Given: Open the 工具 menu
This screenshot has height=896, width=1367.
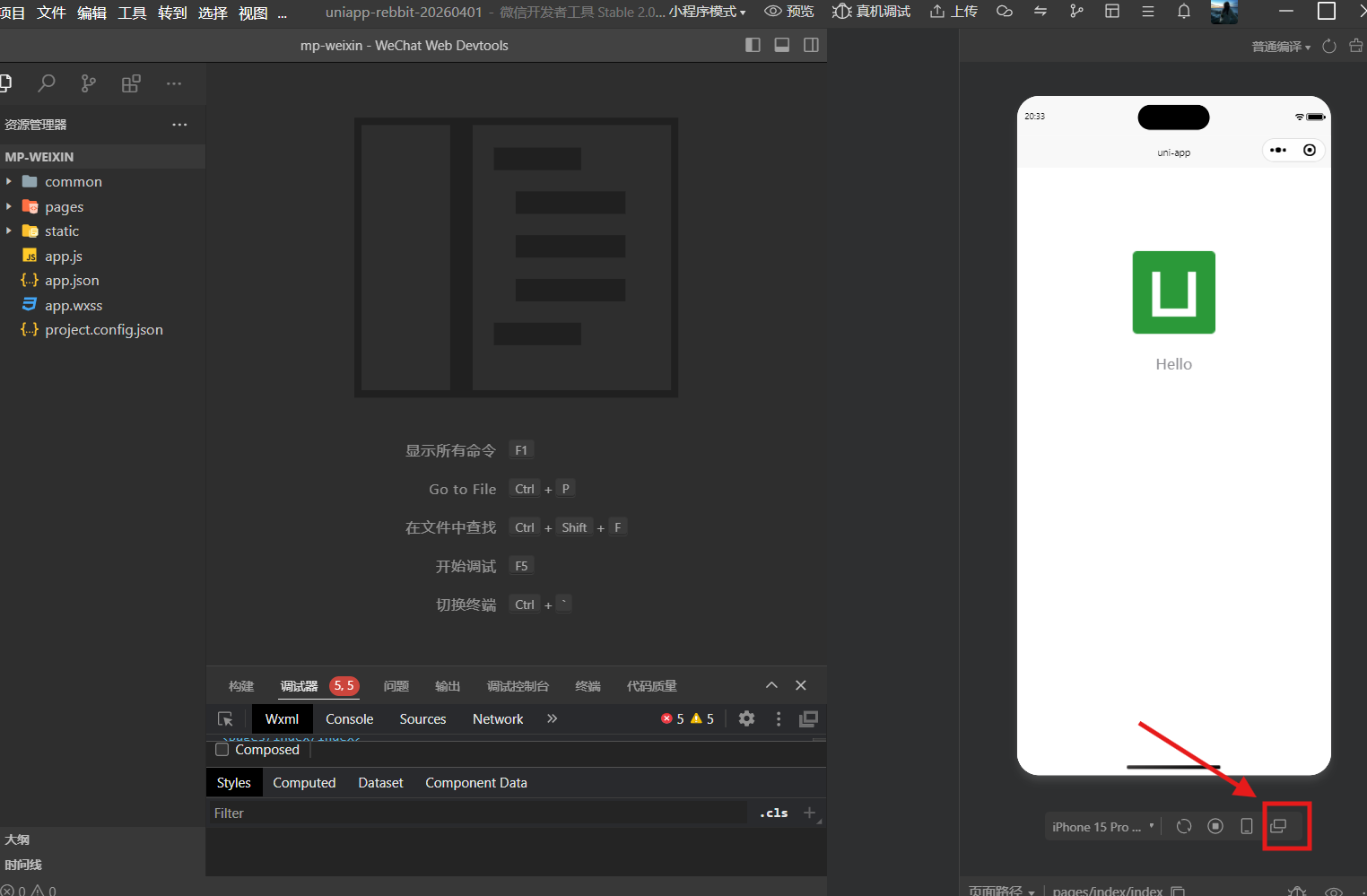Looking at the screenshot, I should (x=132, y=13).
